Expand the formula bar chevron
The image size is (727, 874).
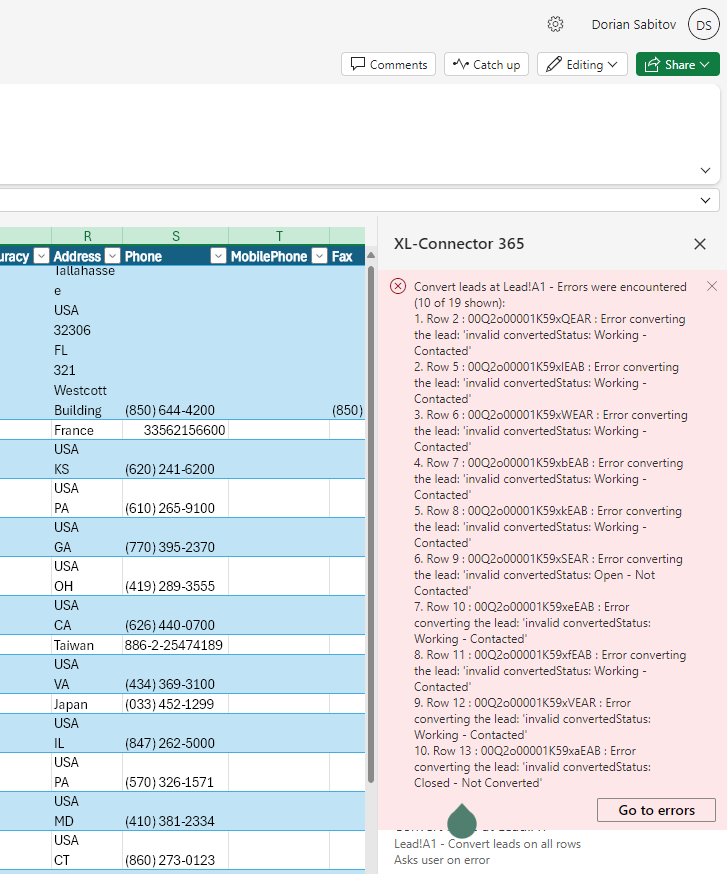[706, 200]
